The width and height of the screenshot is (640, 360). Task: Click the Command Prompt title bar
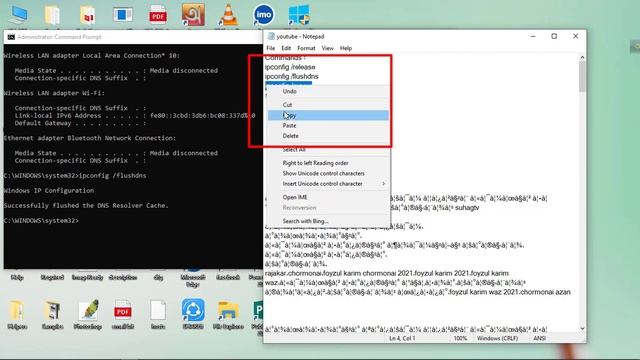click(x=133, y=37)
